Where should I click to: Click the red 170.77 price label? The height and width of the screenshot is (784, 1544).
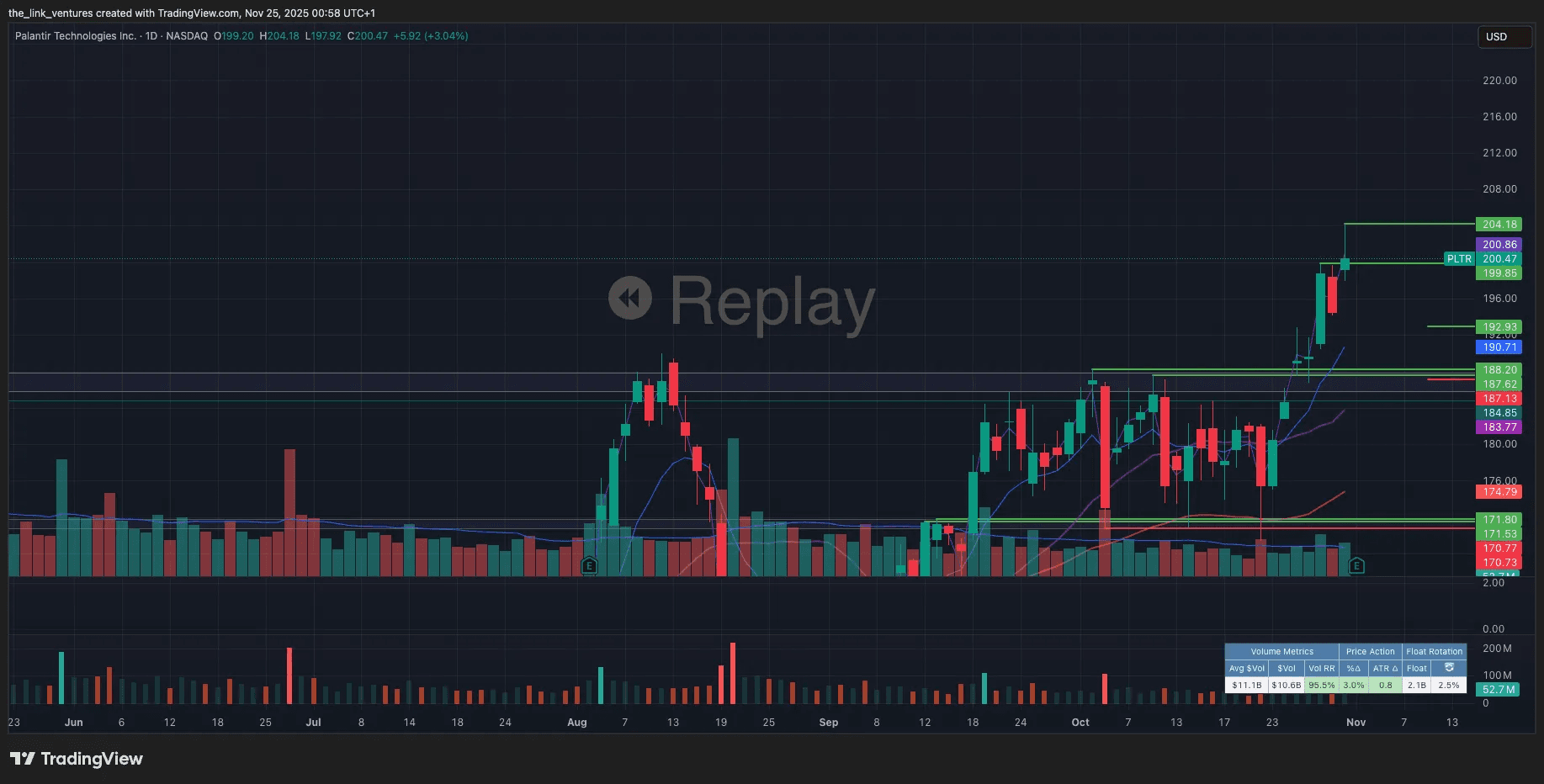click(1499, 548)
